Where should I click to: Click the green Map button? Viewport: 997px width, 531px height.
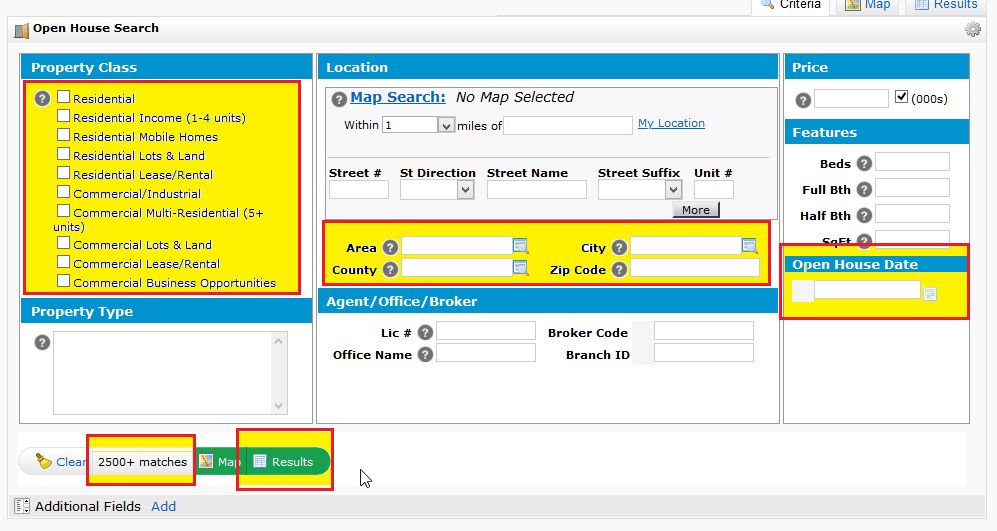pyautogui.click(x=219, y=462)
